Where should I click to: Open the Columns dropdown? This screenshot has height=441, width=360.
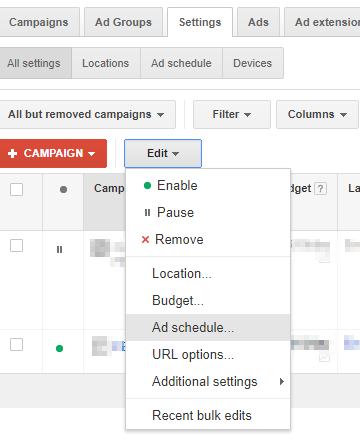point(317,114)
